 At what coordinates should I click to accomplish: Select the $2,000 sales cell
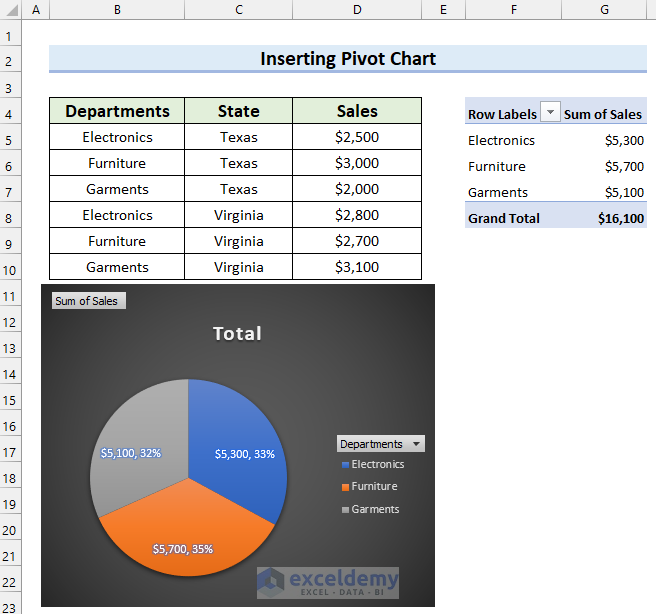[x=357, y=189]
